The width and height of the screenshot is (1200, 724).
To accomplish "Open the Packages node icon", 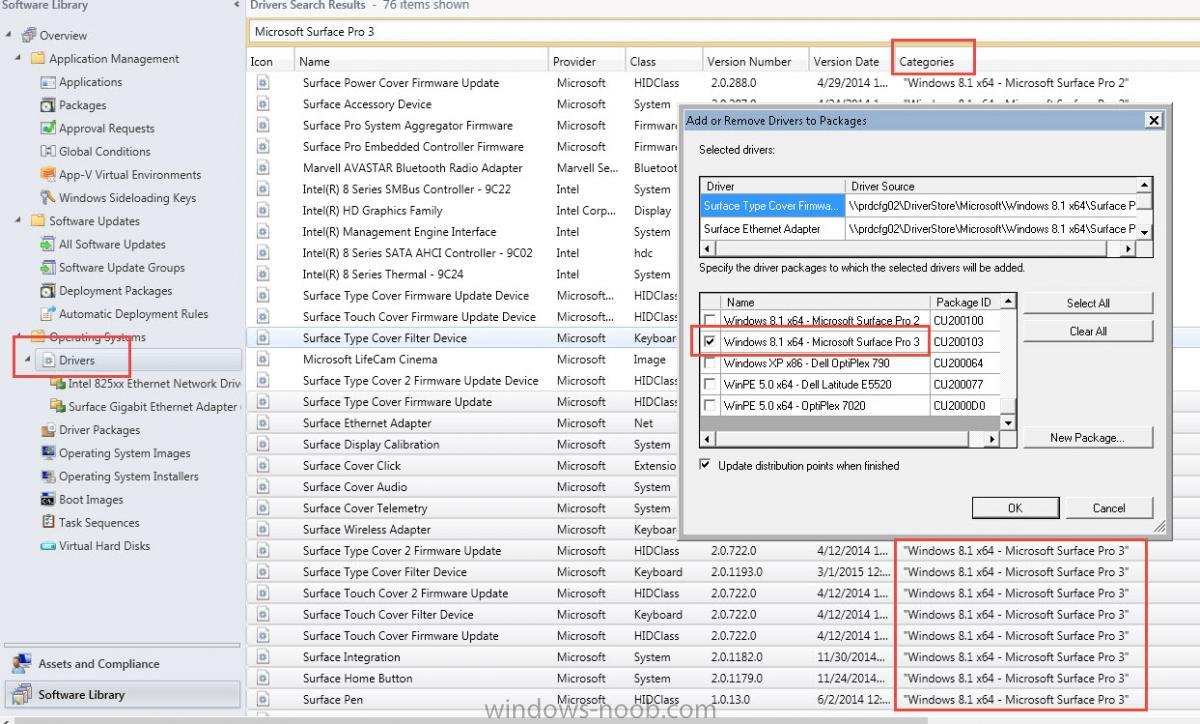I will tap(48, 105).
